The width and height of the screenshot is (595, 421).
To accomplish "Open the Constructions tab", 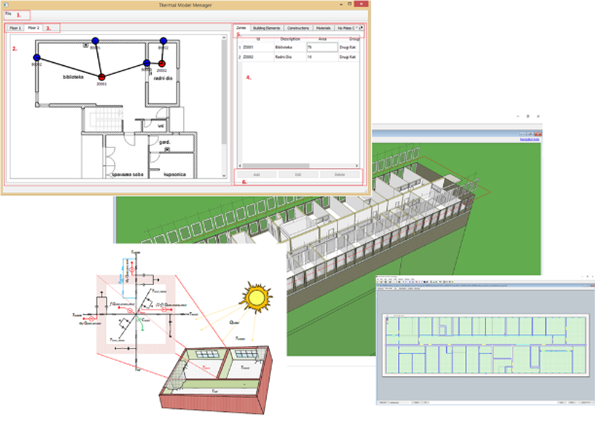I will pyautogui.click(x=298, y=28).
